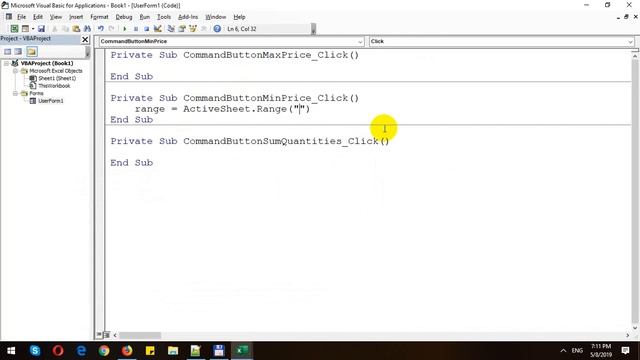Show hidden system tray icons chevron
This screenshot has width=640, height=360.
point(563,351)
